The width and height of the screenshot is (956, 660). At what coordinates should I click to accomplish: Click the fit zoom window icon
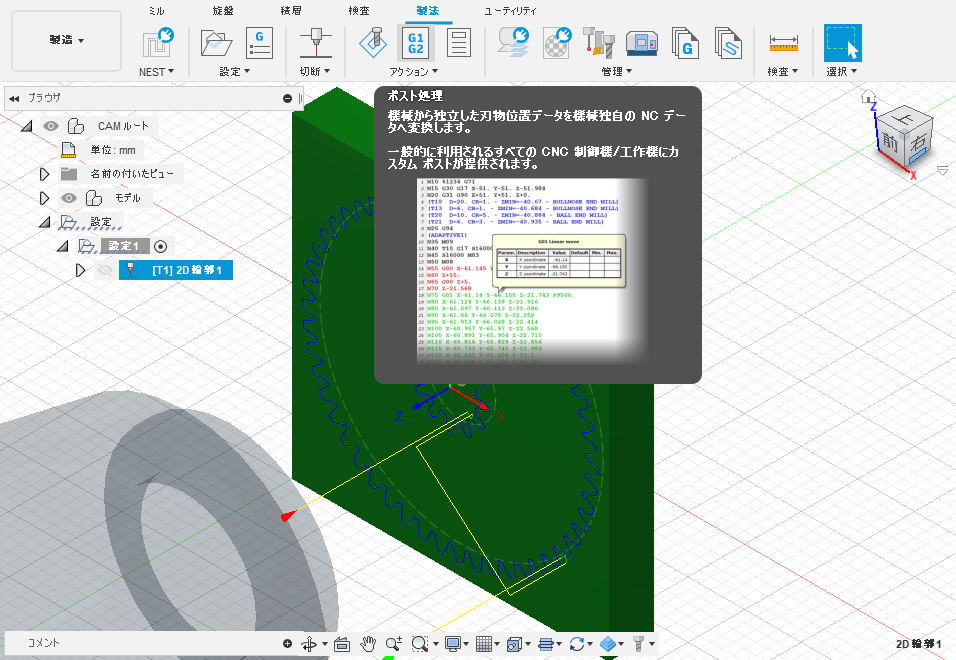419,644
